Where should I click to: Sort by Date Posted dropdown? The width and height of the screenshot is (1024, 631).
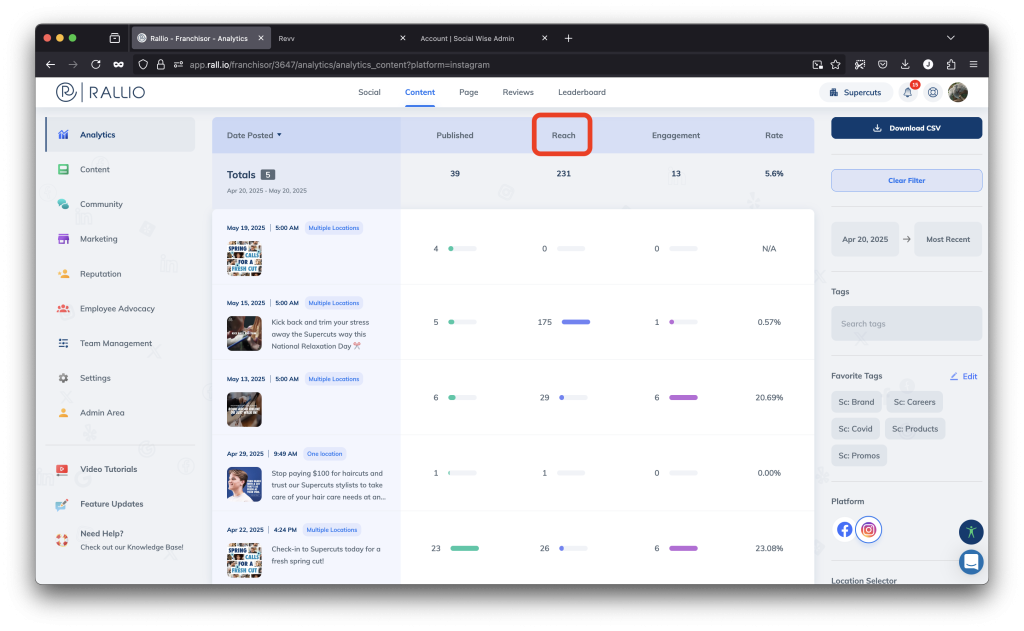click(x=254, y=135)
